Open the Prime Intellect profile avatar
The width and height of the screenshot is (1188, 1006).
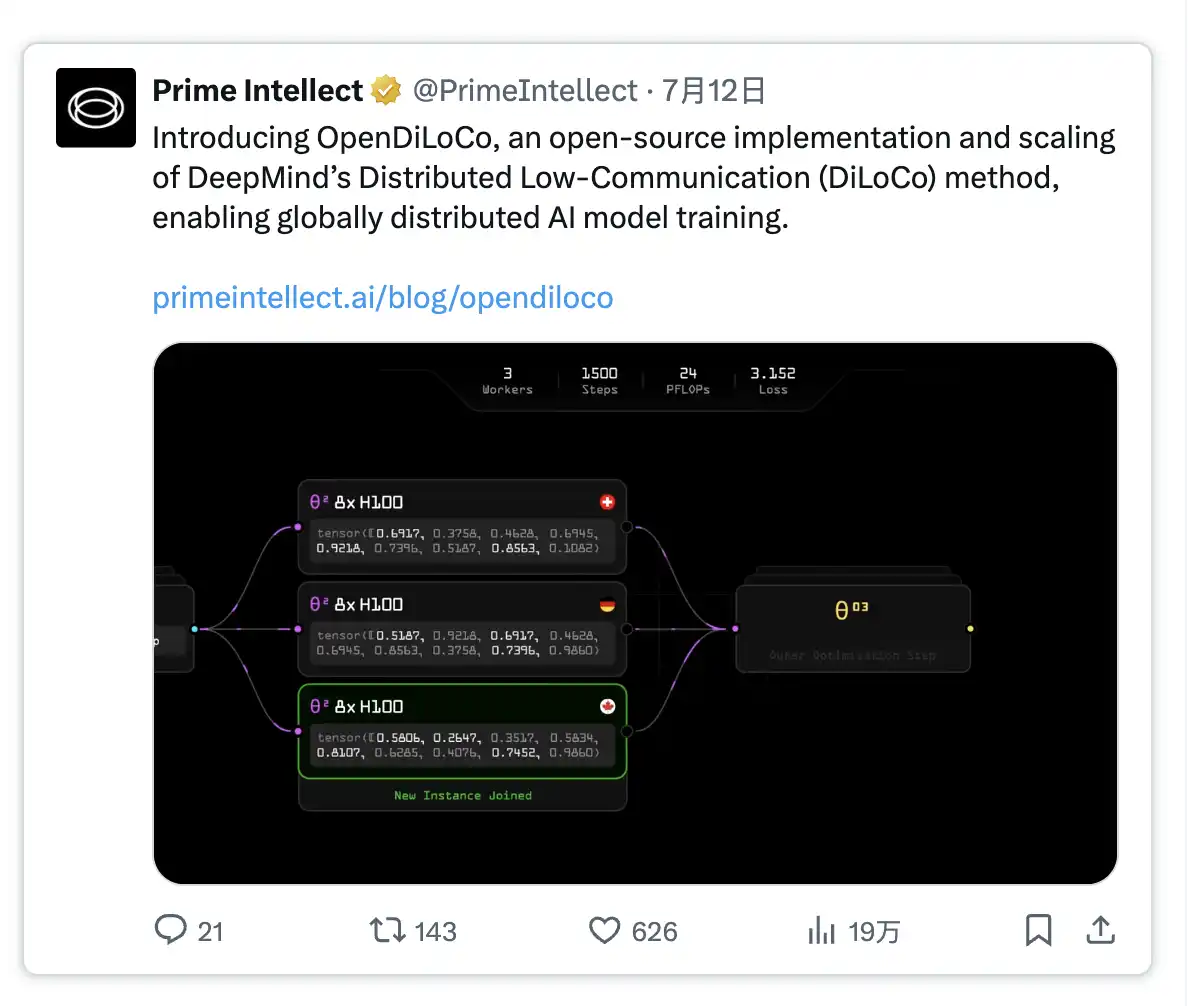click(x=96, y=108)
